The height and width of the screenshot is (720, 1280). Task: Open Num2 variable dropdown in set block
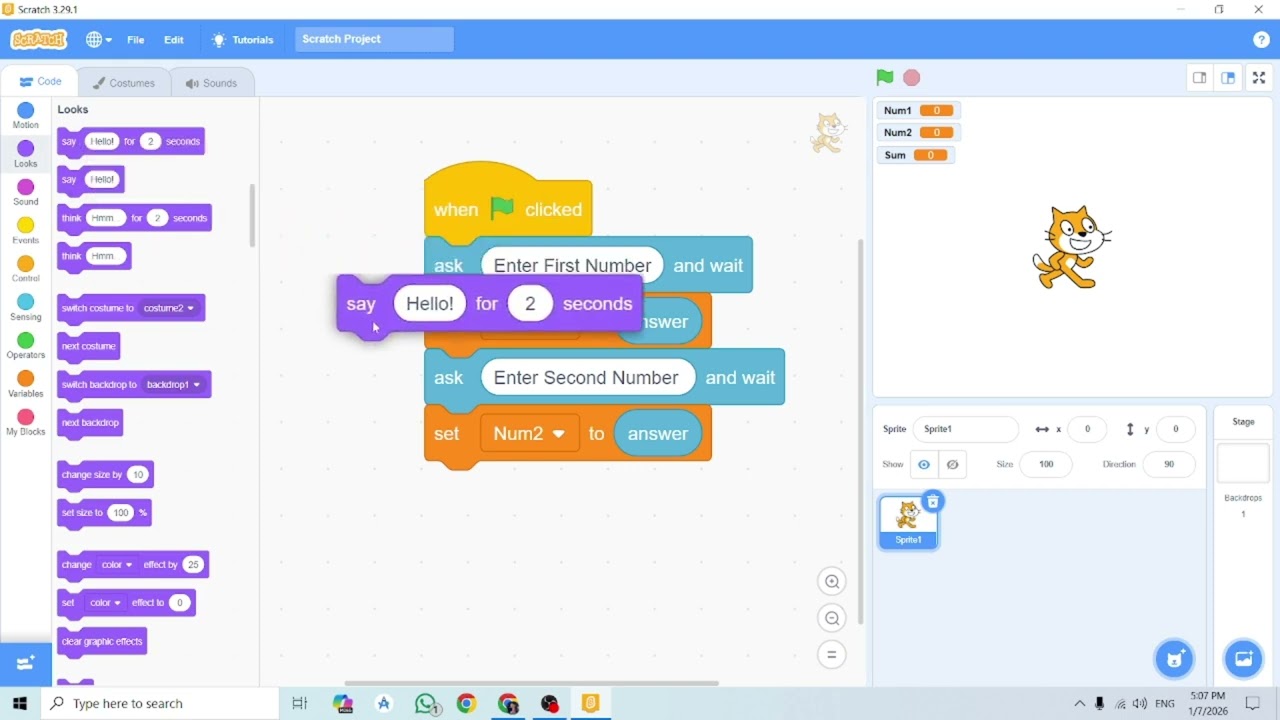[x=530, y=434]
